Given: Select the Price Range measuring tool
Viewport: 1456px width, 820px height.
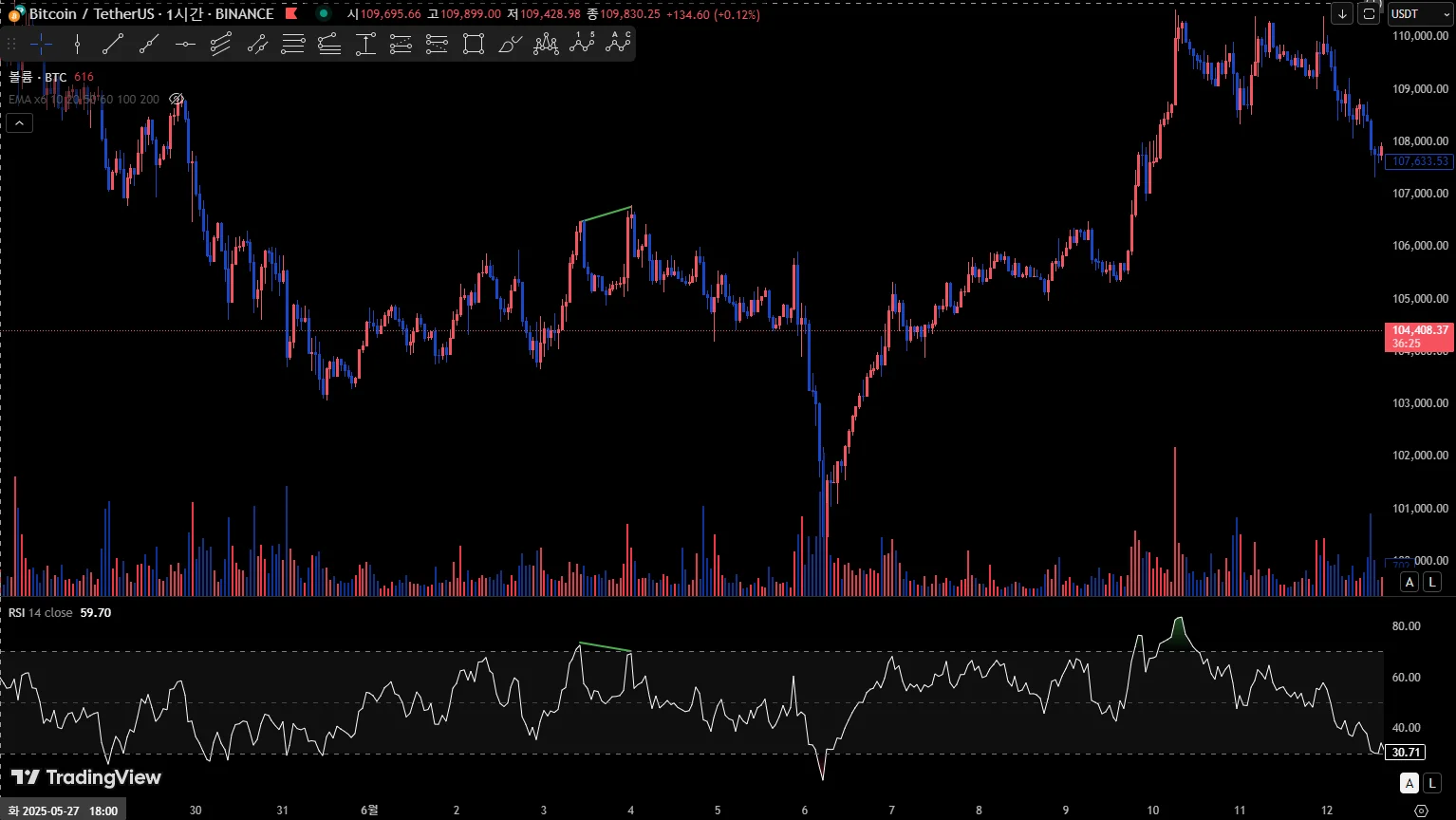Looking at the screenshot, I should pos(365,44).
